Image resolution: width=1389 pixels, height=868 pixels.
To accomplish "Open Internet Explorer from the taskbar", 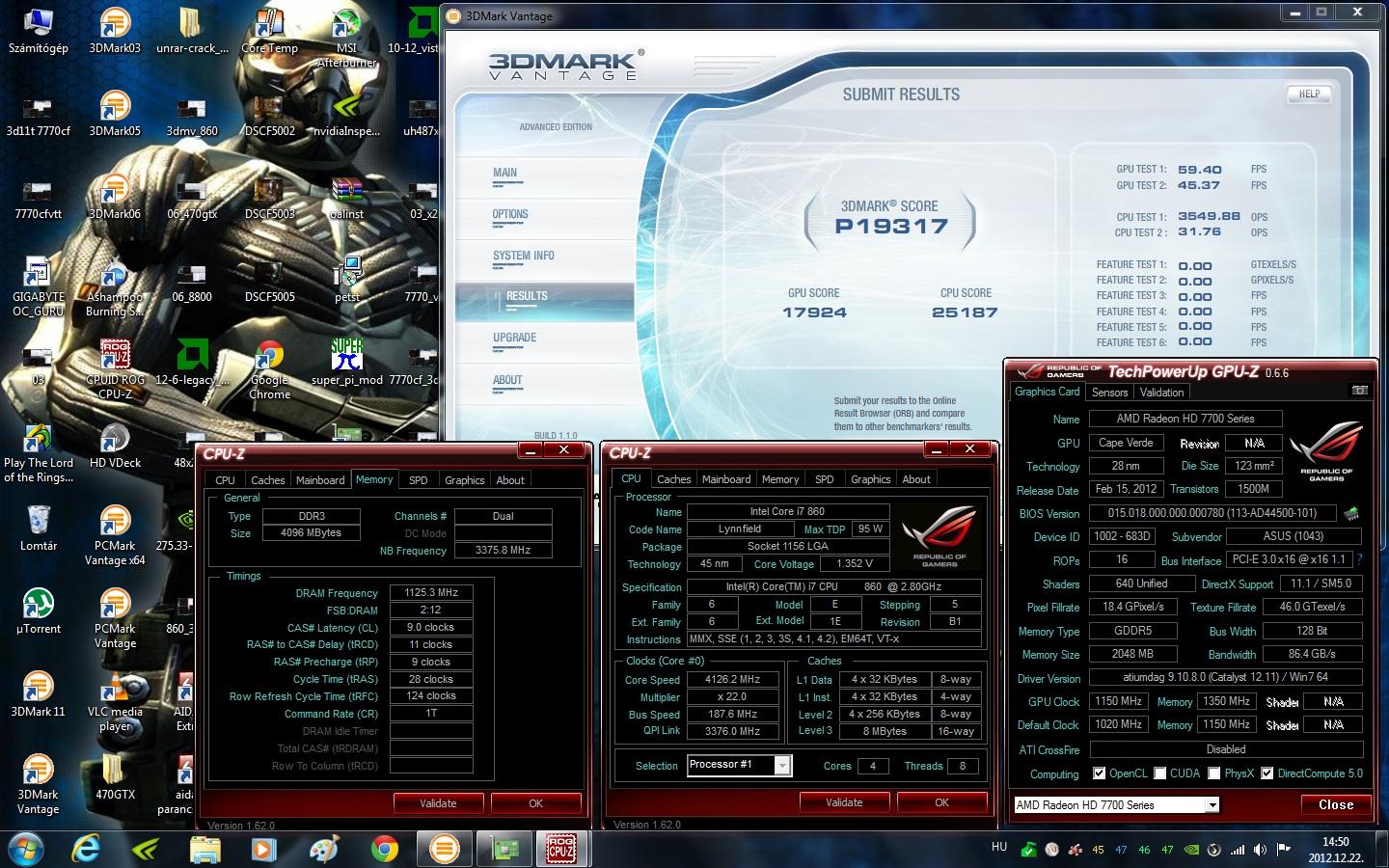I will click(87, 848).
